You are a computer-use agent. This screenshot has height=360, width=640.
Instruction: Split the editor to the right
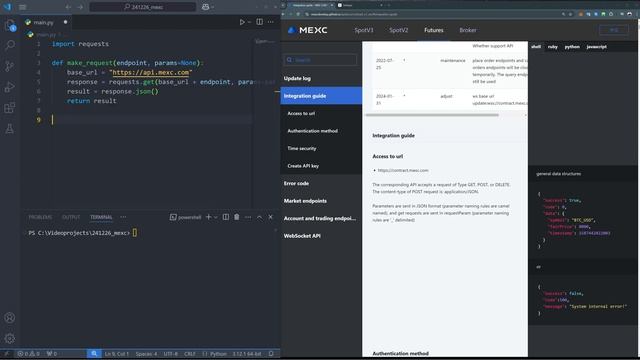tap(260, 22)
